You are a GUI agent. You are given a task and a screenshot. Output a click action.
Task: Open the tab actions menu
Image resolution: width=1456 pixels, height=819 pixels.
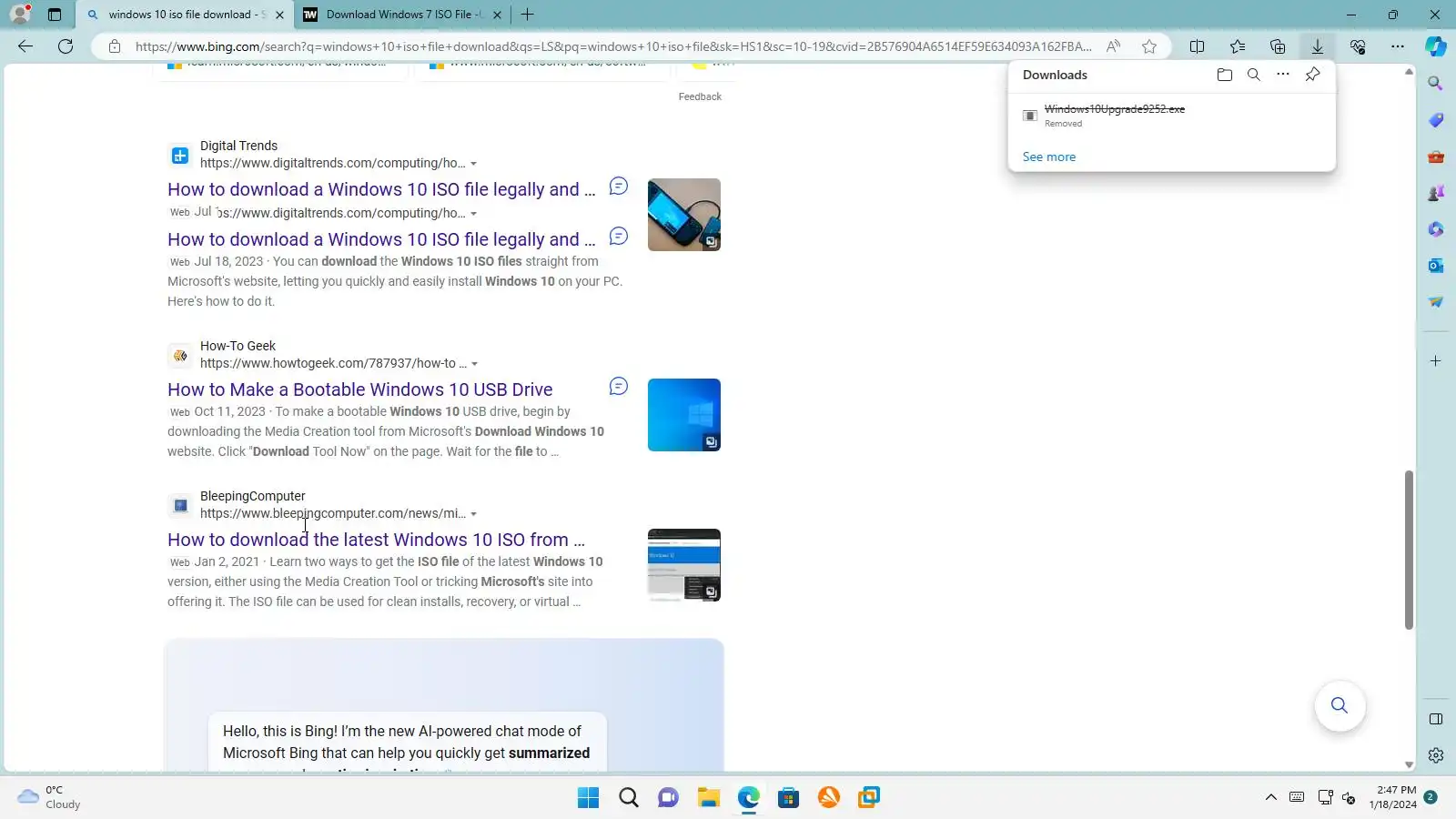(x=55, y=15)
